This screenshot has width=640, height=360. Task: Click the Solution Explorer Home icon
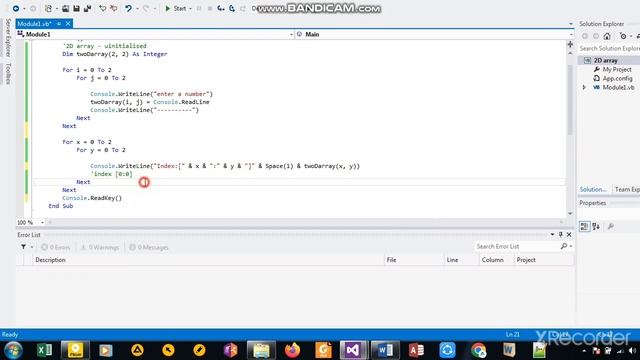coord(607,36)
